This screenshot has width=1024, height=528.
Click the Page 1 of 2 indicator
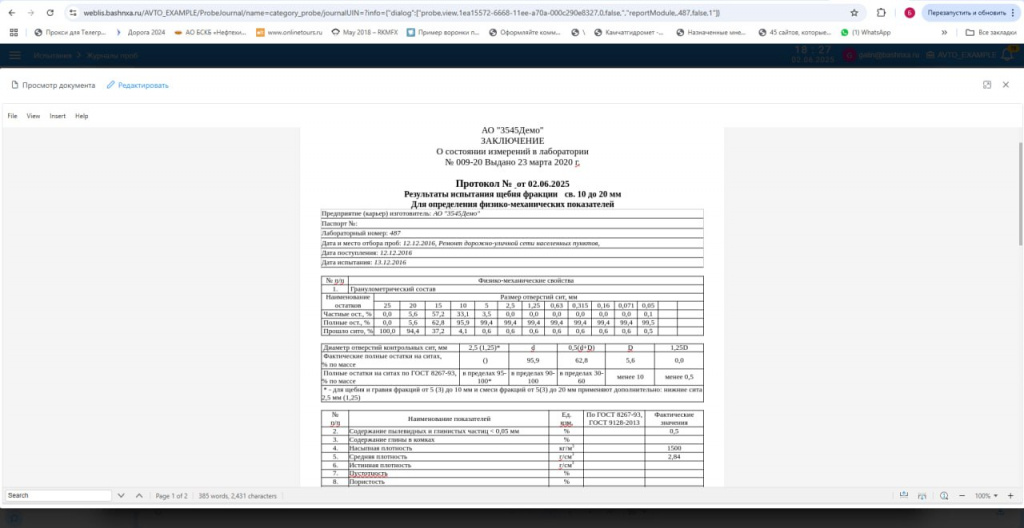pyautogui.click(x=171, y=496)
